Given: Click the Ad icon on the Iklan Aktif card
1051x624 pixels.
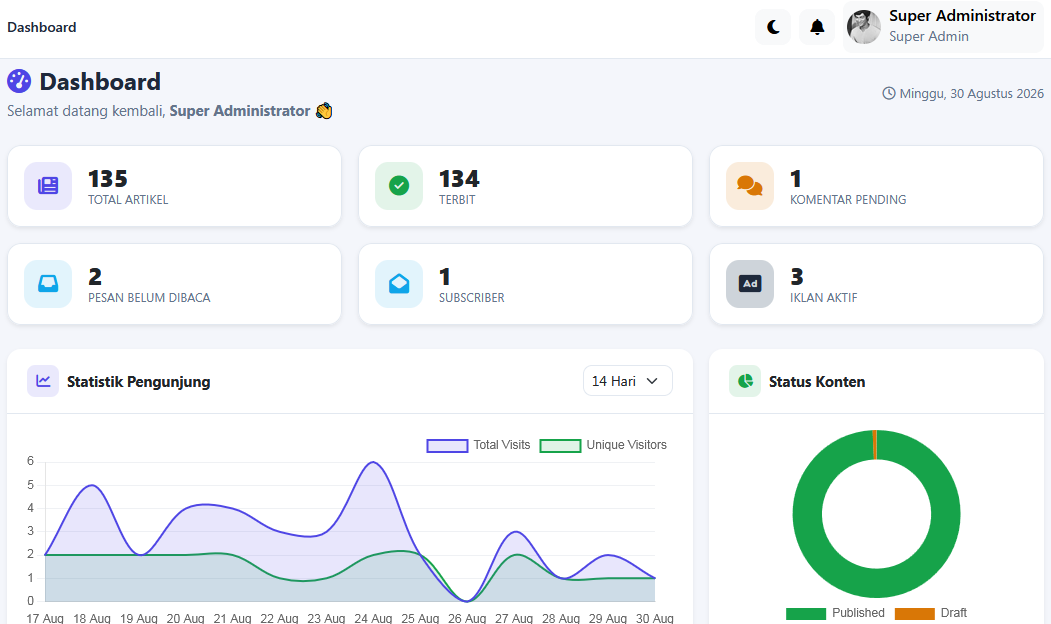Looking at the screenshot, I should [749, 284].
